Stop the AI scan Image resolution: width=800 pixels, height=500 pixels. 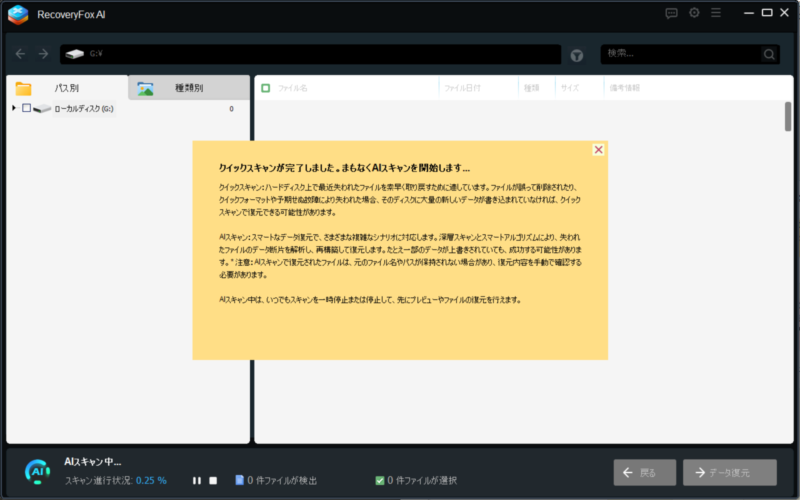(x=213, y=481)
